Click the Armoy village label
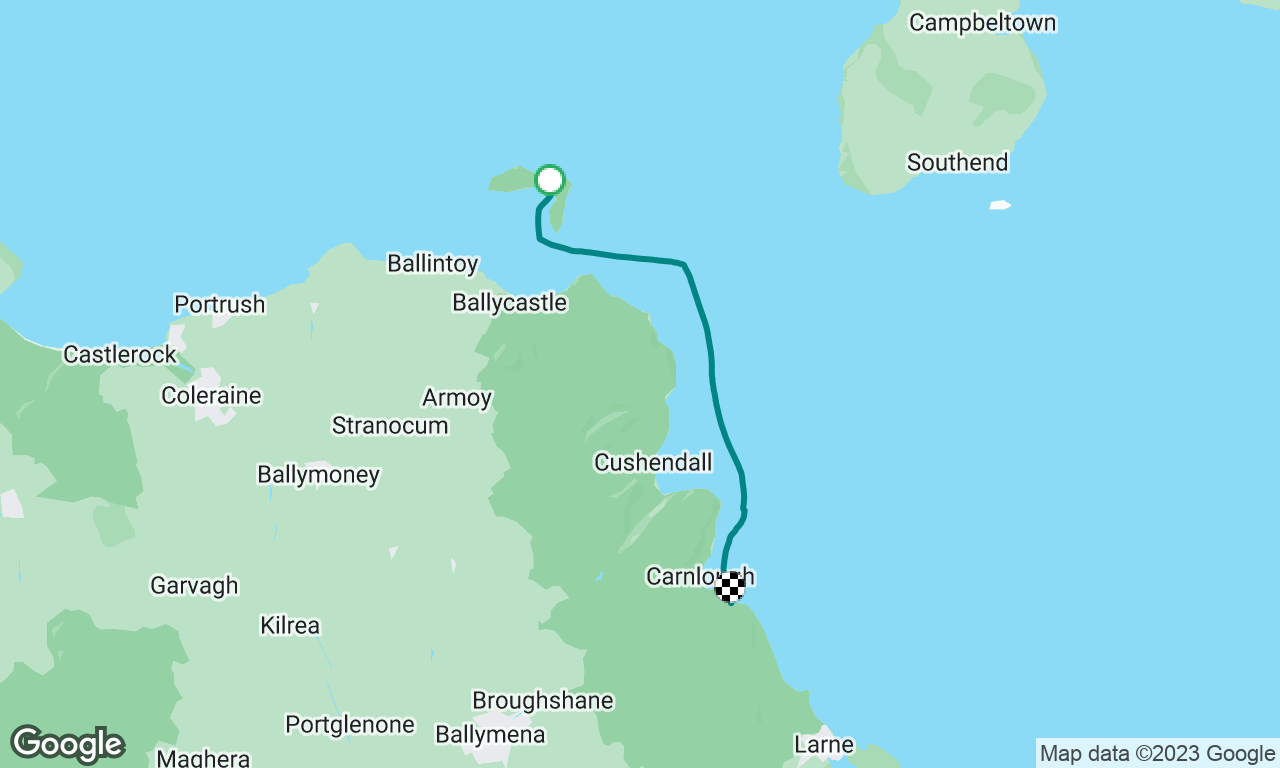Screen dimensions: 1280x768 tap(457, 398)
